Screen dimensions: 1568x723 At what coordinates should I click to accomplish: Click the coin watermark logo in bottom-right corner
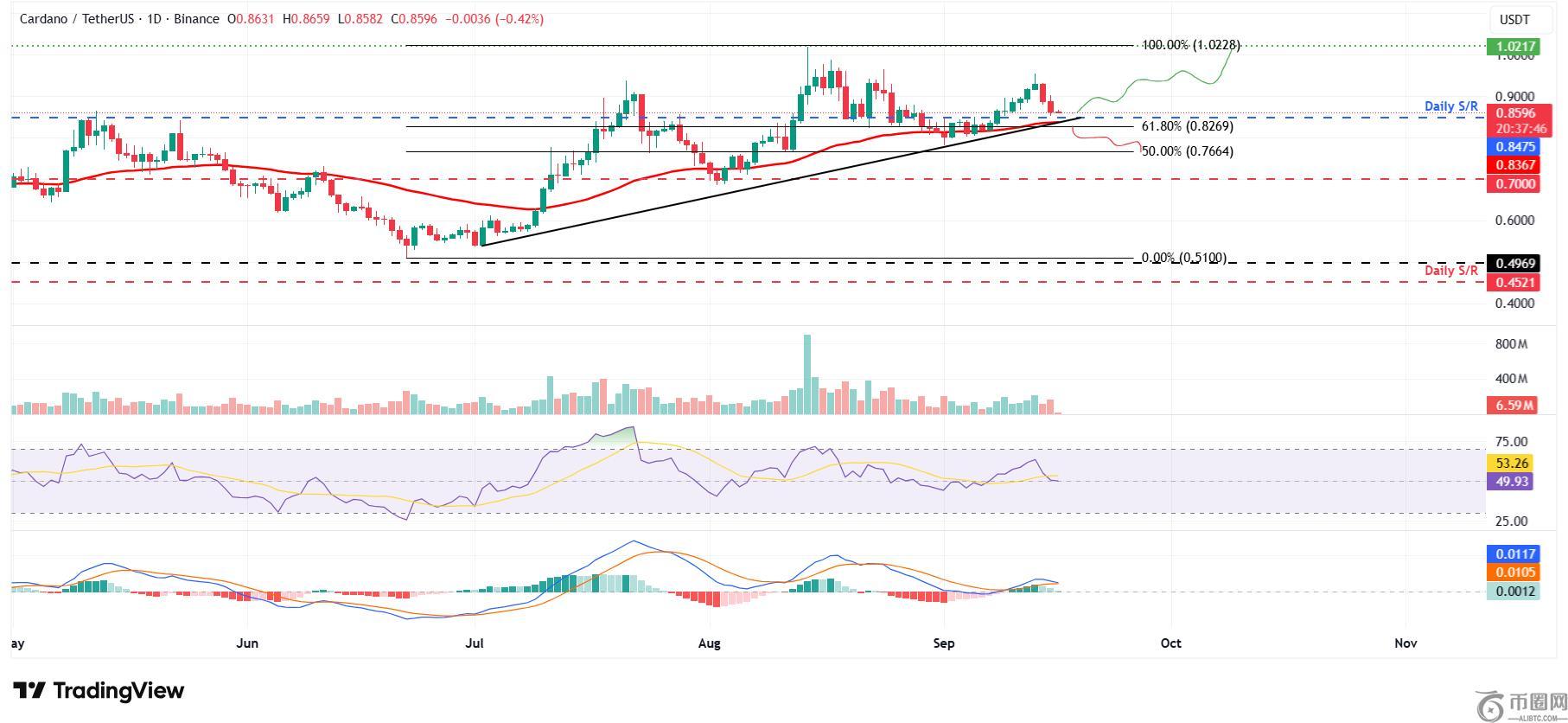pos(1490,706)
